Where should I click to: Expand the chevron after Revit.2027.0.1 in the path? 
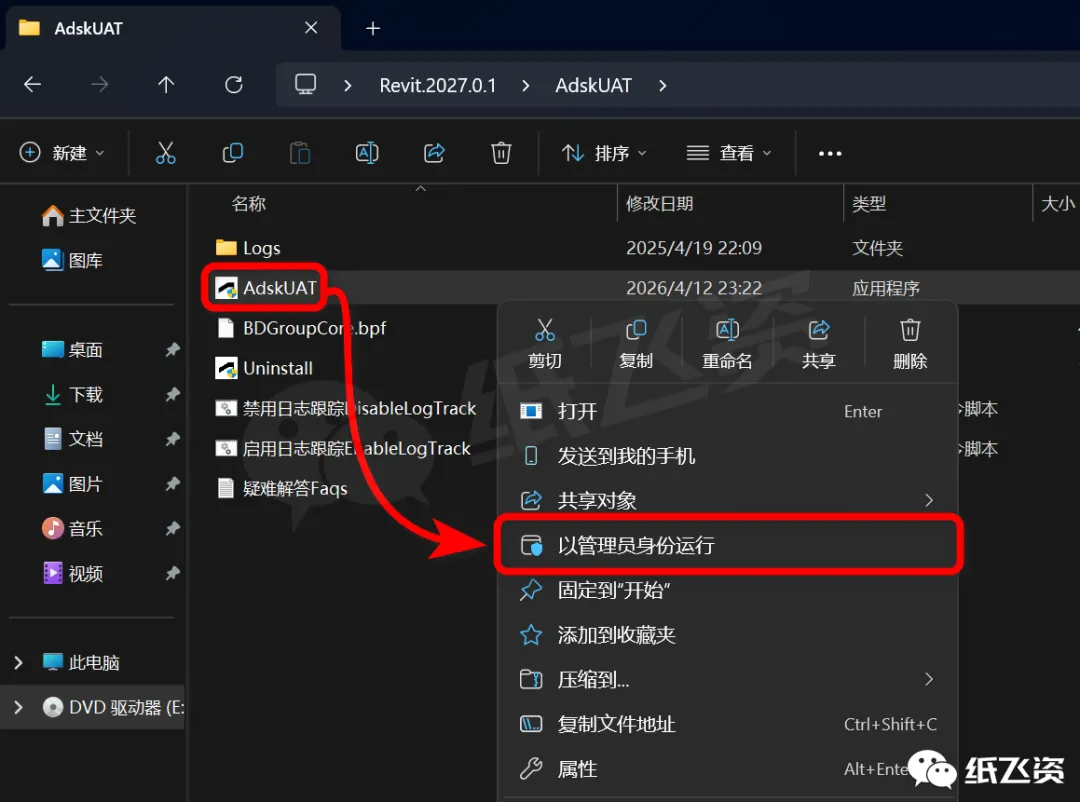click(526, 85)
